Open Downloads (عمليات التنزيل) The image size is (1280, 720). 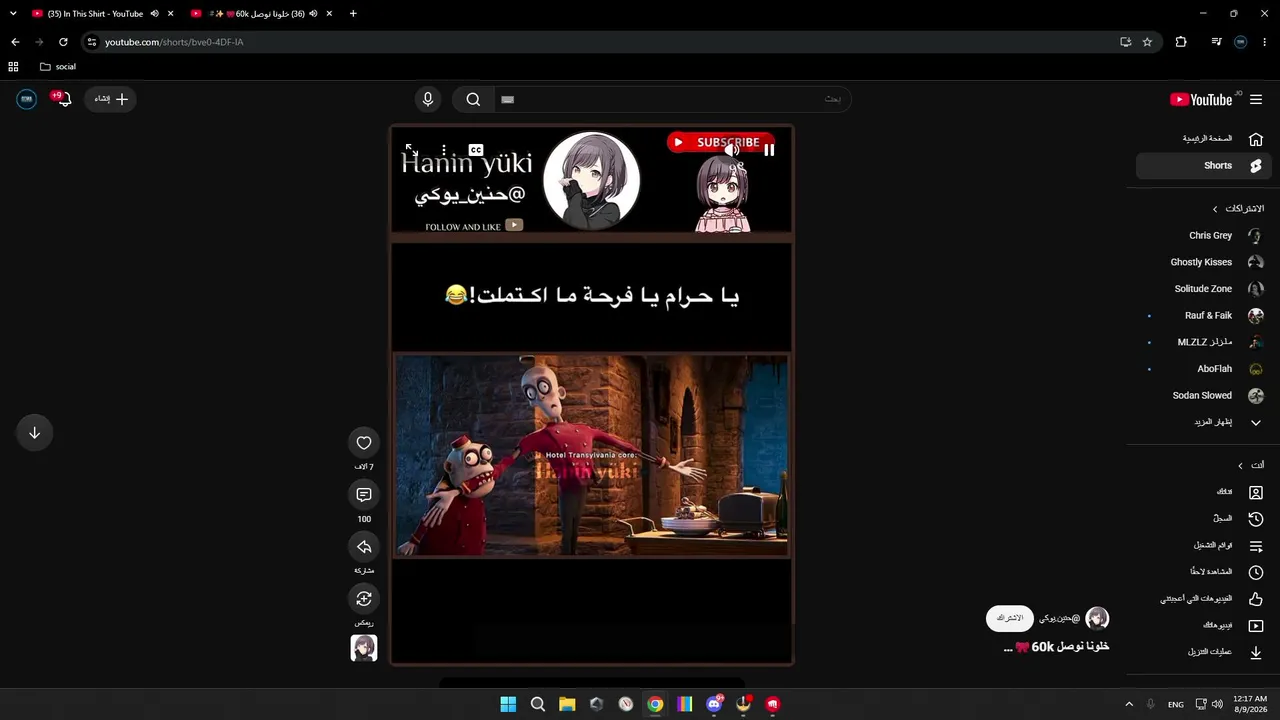click(x=1203, y=652)
